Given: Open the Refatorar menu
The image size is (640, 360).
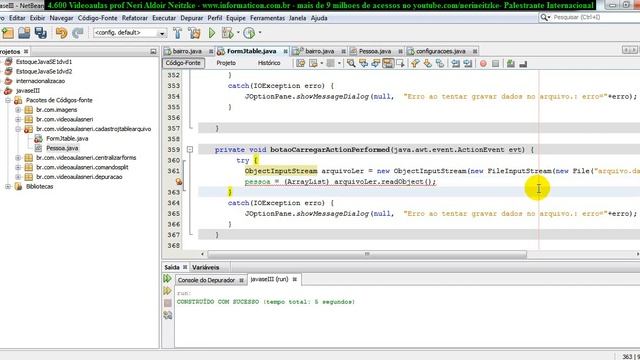Looking at the screenshot, I should pos(134,18).
